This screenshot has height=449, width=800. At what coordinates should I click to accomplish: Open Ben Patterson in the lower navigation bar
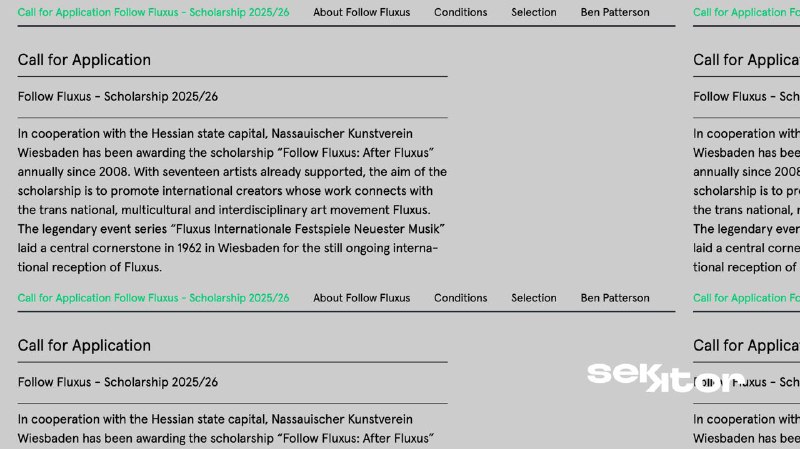614,298
